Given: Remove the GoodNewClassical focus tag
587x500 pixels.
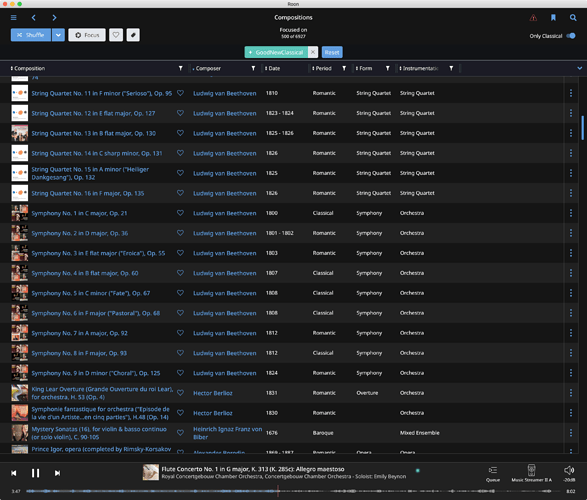Looking at the screenshot, I should point(313,52).
